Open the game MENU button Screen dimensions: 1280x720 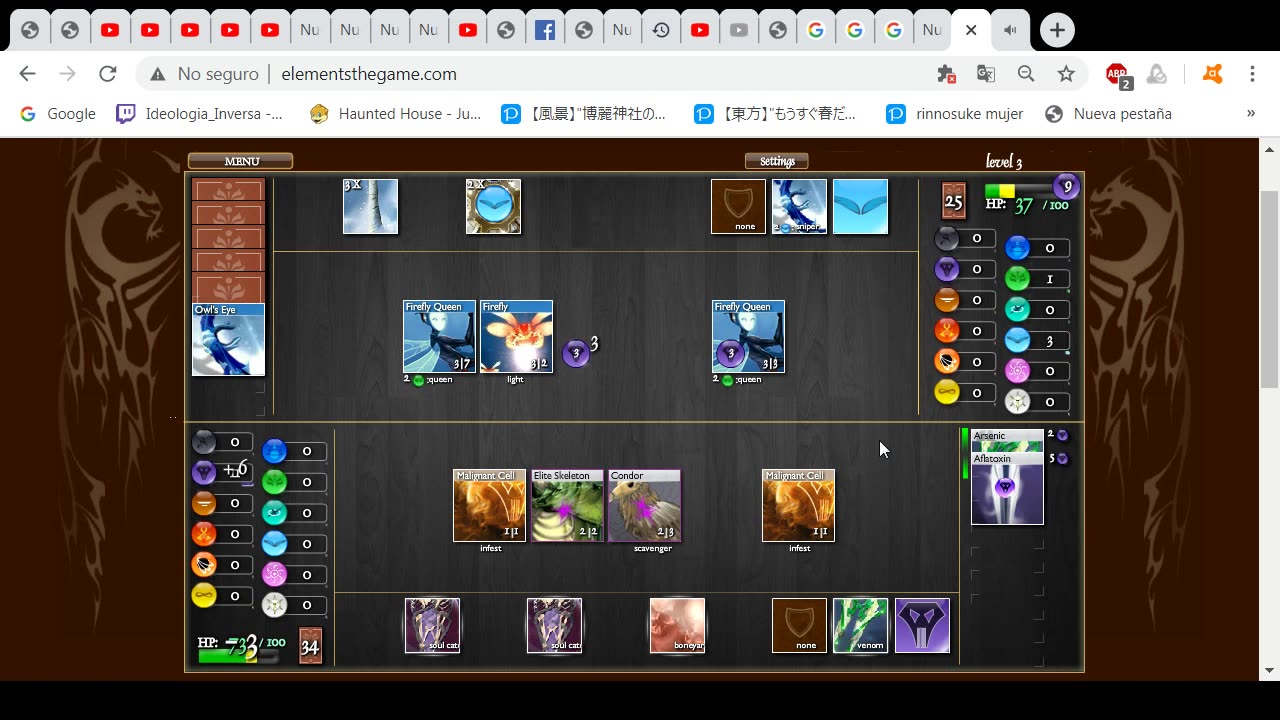pos(240,161)
